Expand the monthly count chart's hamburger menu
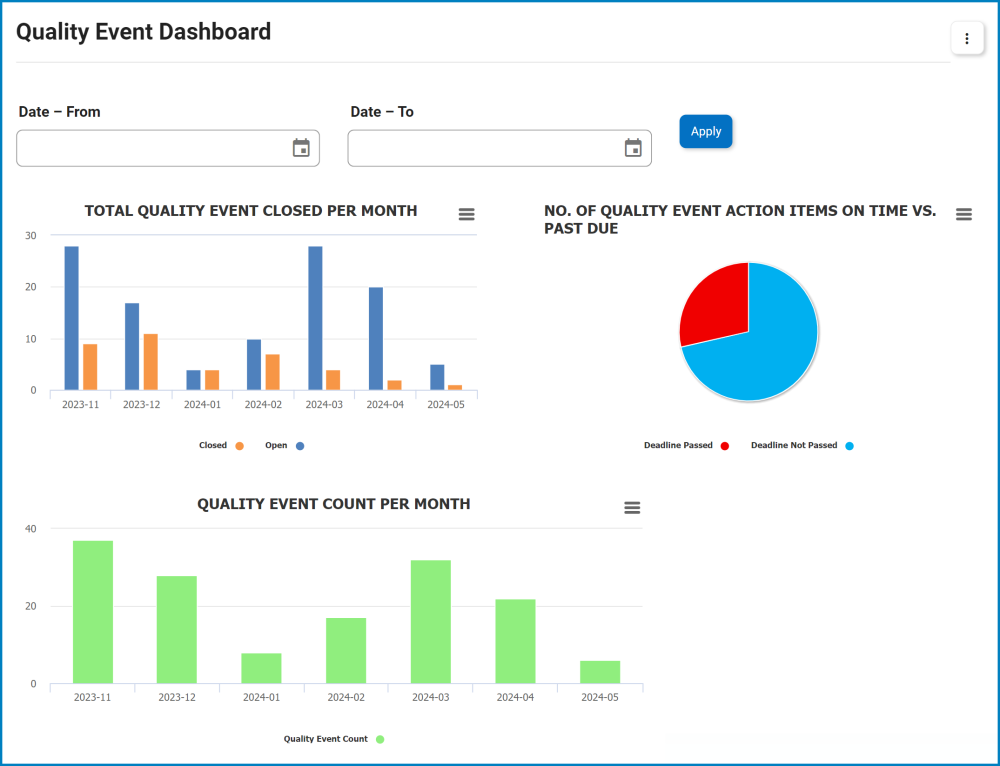This screenshot has height=766, width=1000. point(631,507)
